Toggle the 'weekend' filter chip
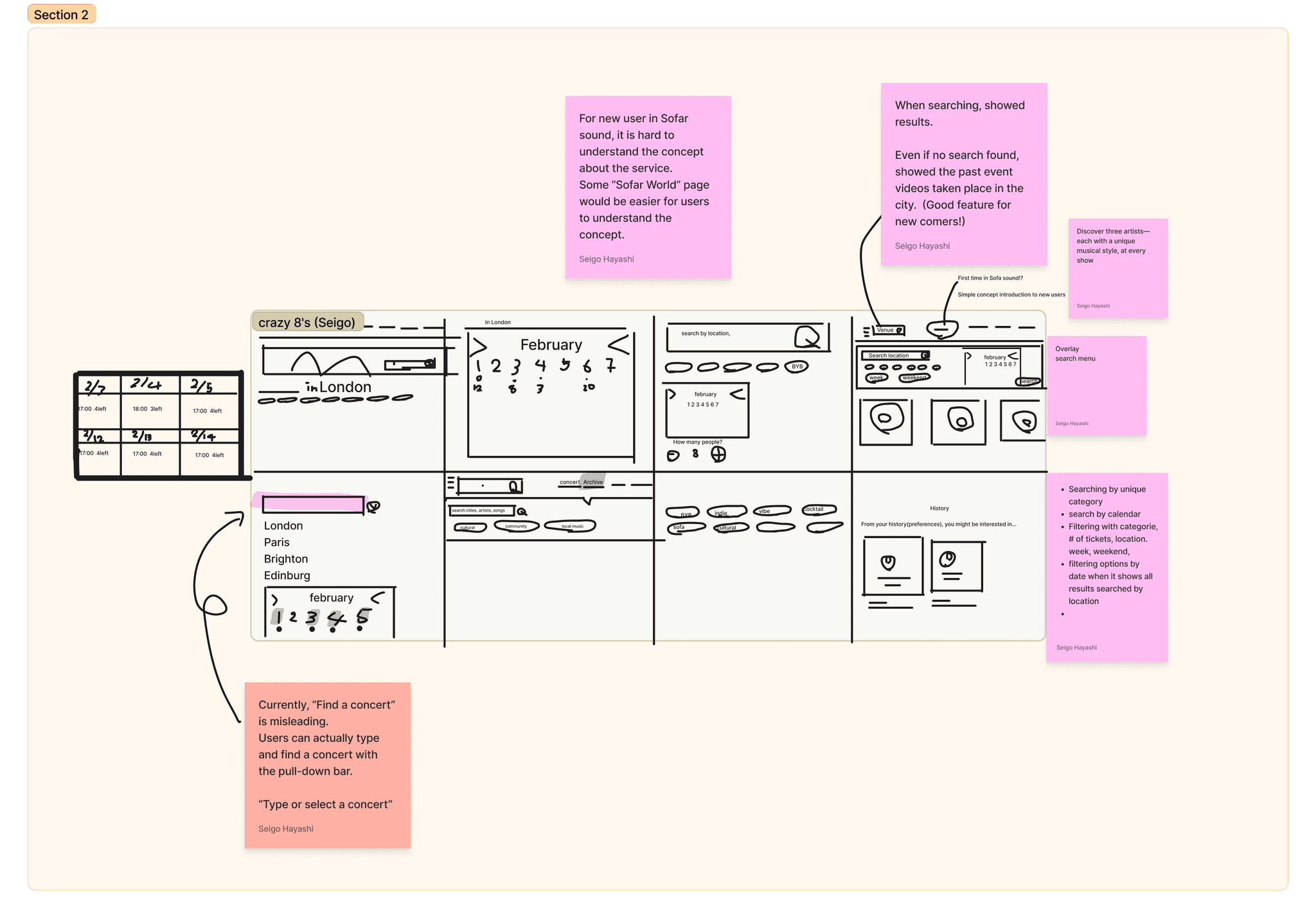 click(914, 378)
